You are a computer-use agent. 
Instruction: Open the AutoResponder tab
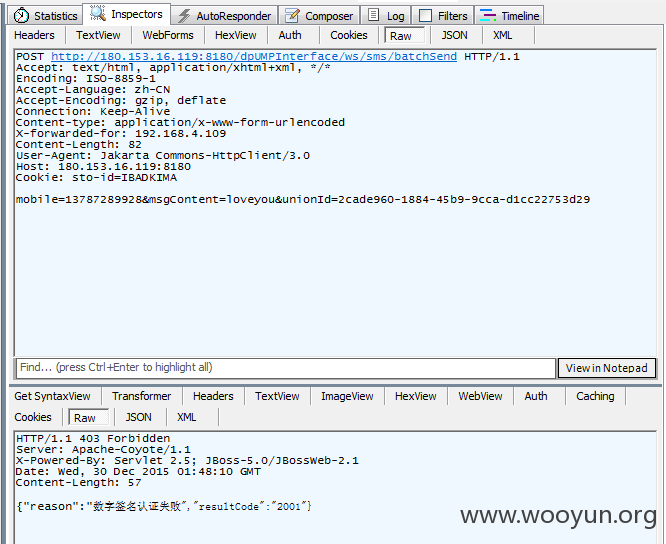(225, 16)
